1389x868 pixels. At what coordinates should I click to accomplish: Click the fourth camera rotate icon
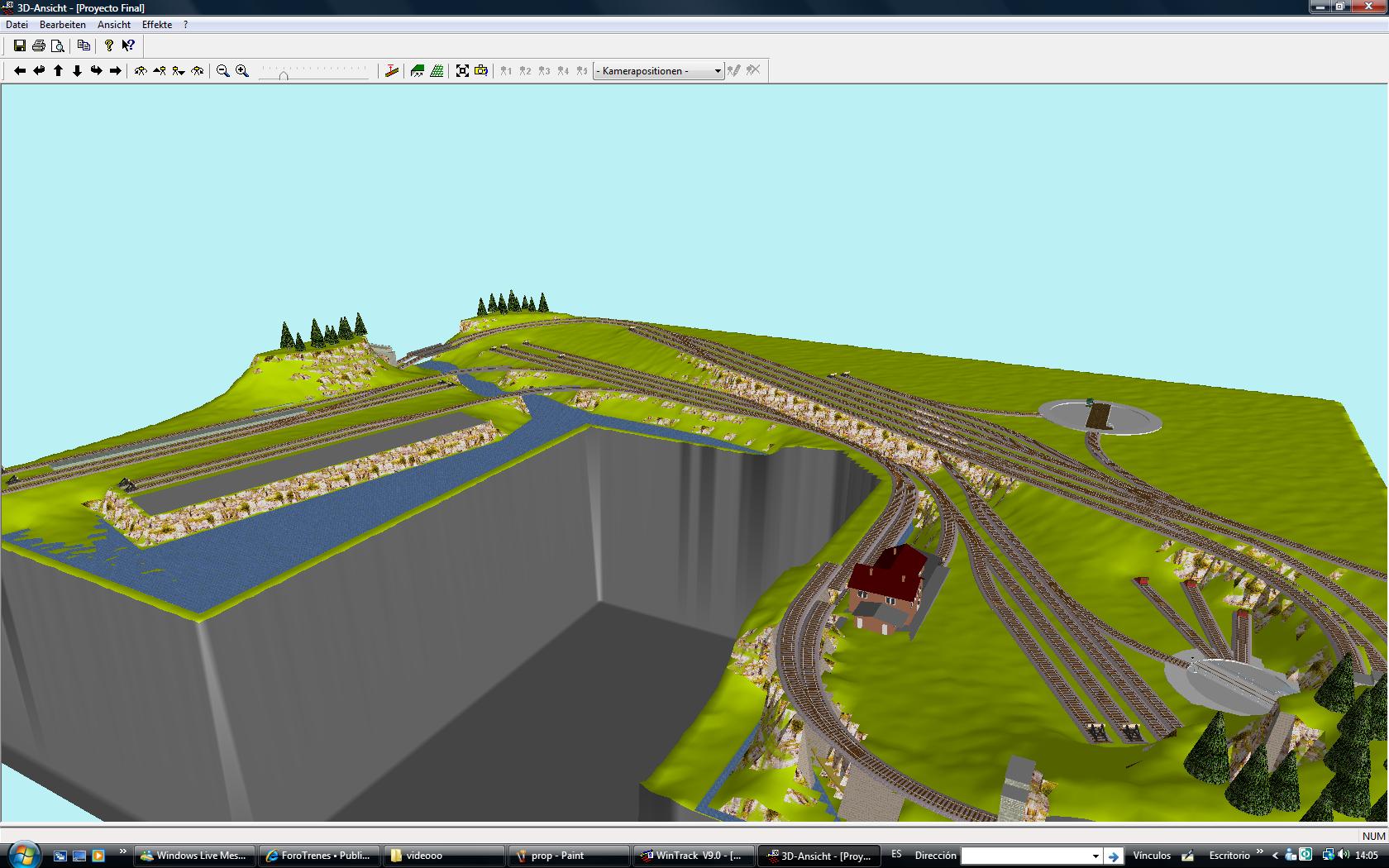click(x=198, y=71)
